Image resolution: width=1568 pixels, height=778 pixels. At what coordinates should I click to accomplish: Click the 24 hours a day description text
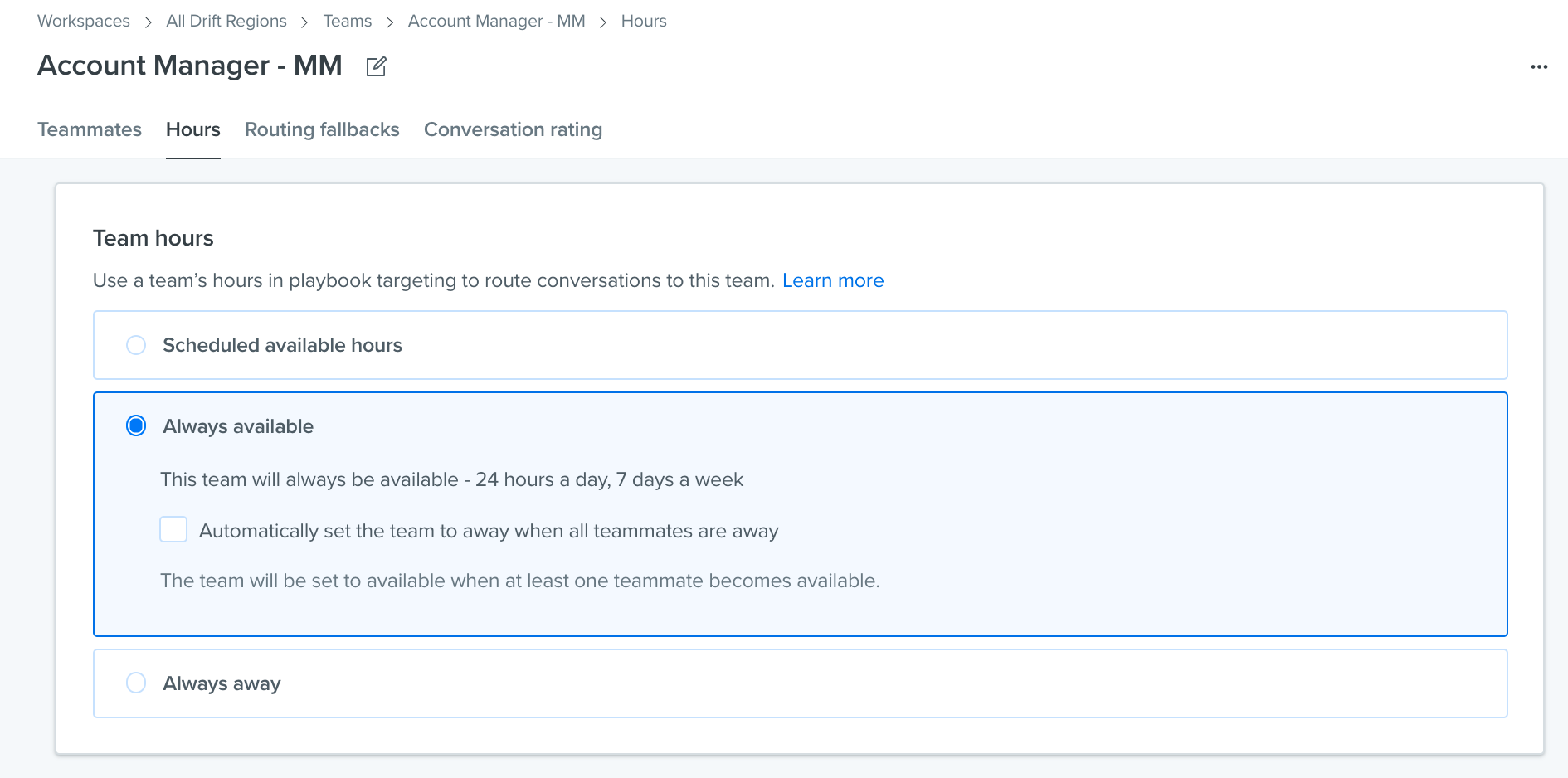pyautogui.click(x=452, y=479)
